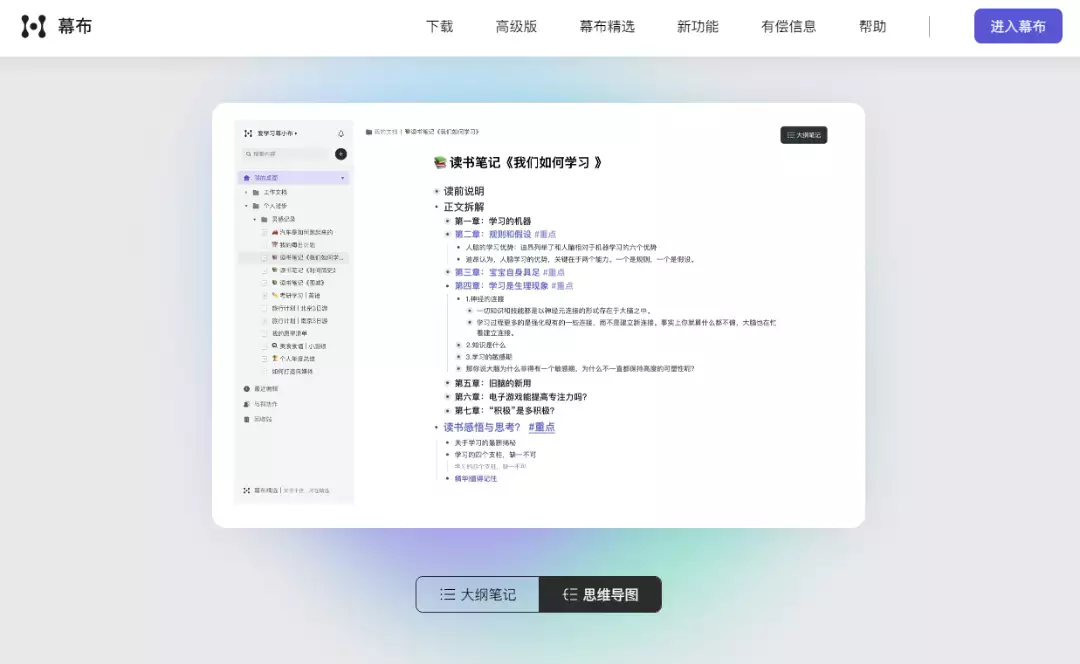The height and width of the screenshot is (664, 1080).
Task: Open the 下载 menu item
Action: [439, 27]
